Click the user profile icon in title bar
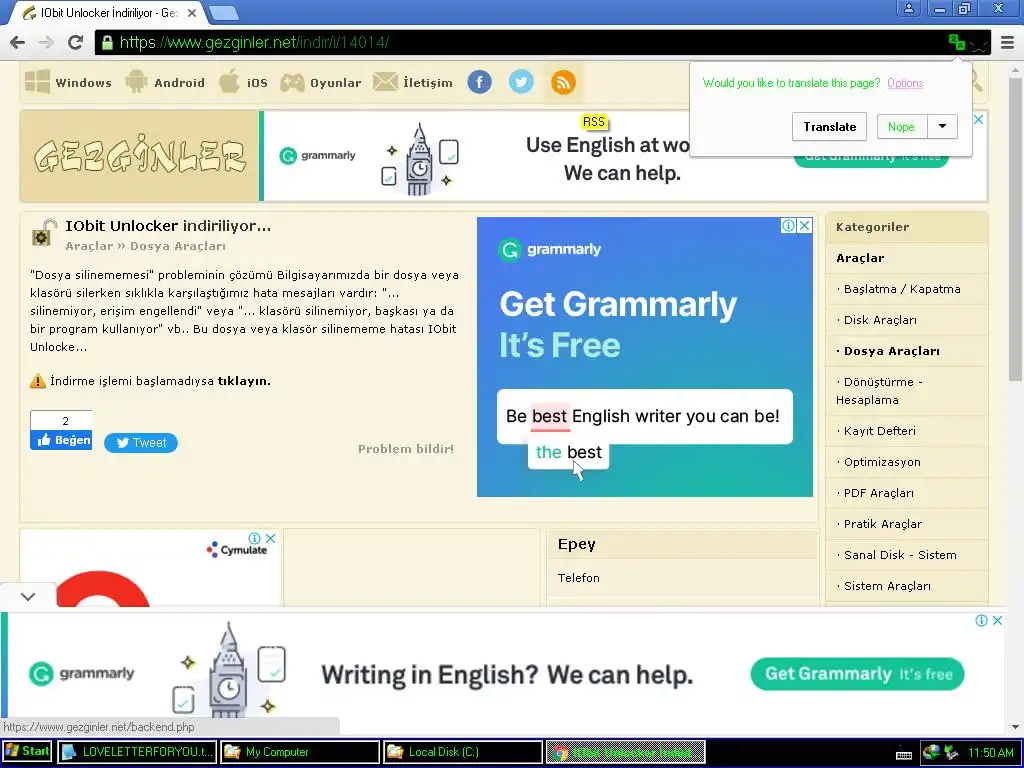 point(908,8)
